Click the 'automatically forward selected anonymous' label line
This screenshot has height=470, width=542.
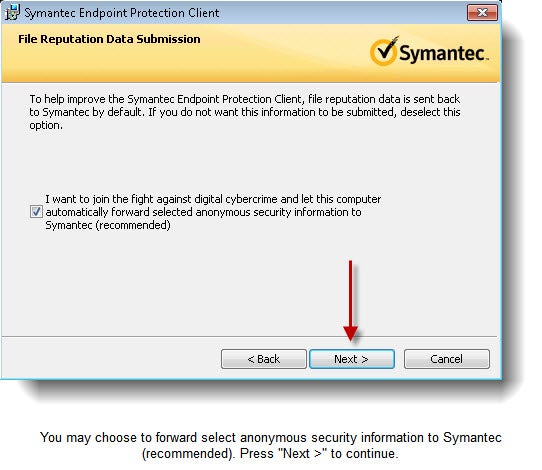tap(203, 212)
